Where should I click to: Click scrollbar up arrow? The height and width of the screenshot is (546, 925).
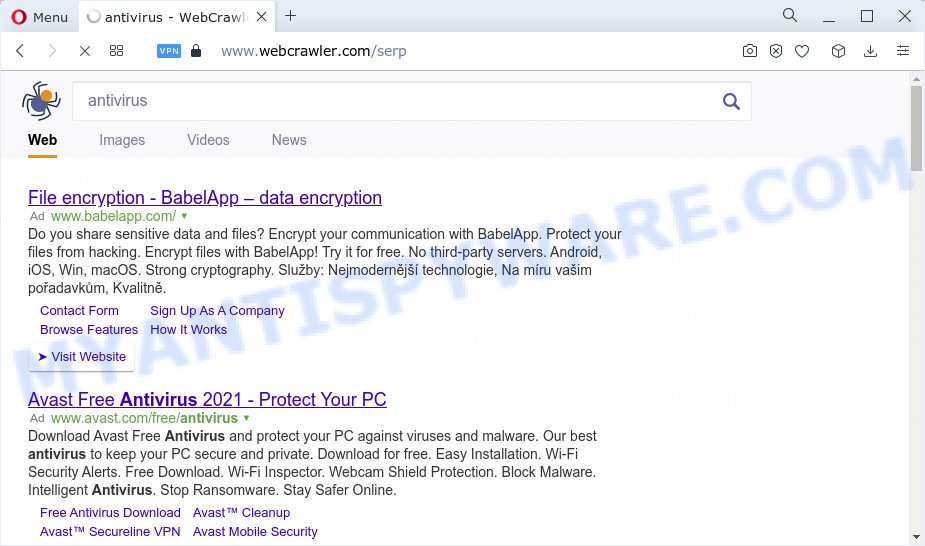916,78
